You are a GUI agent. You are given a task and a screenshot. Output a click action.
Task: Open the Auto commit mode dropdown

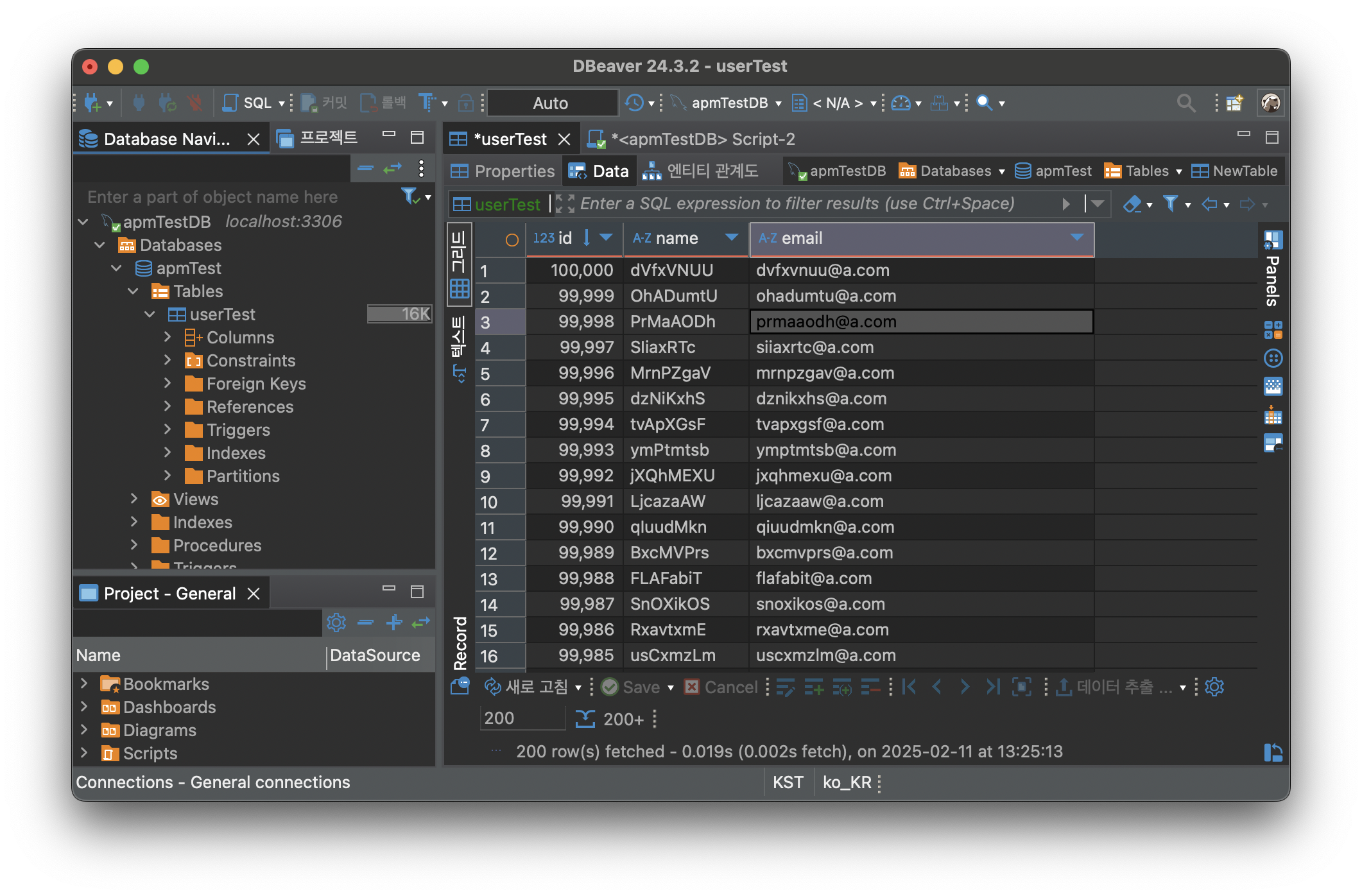[x=551, y=103]
